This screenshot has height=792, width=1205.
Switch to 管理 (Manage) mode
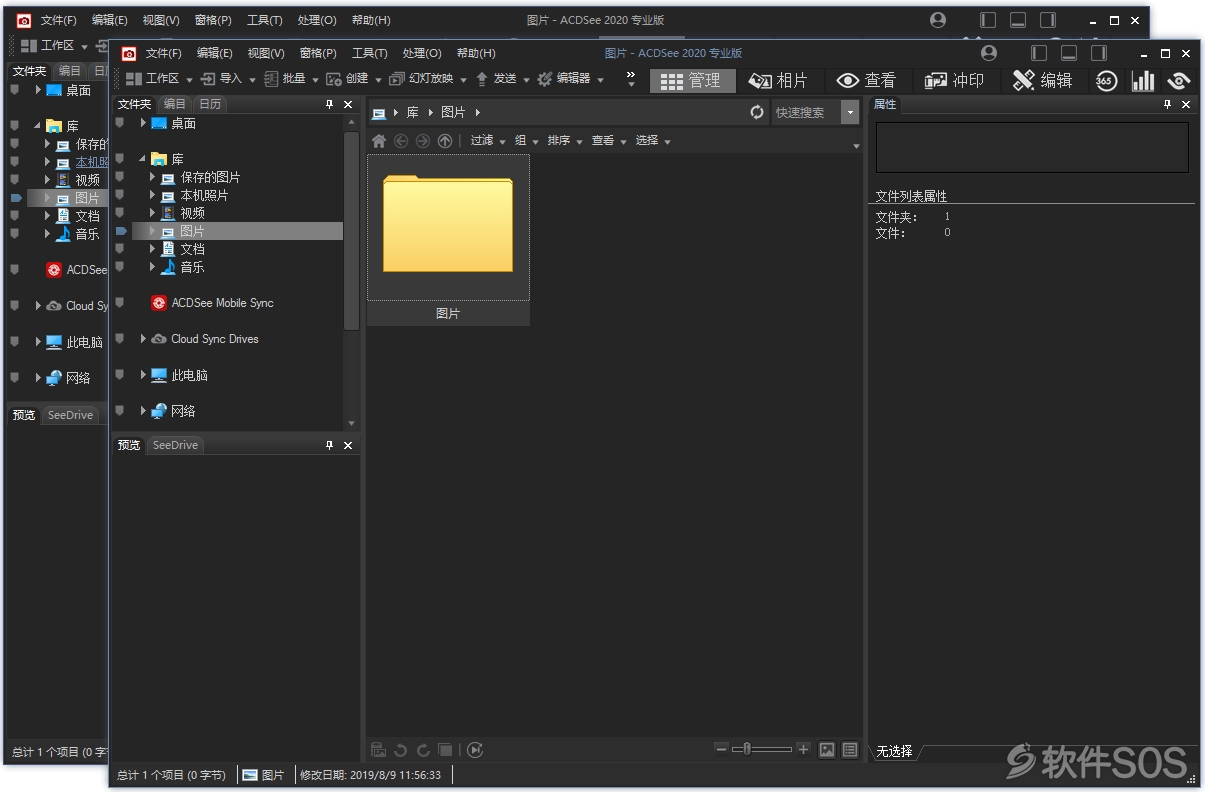coord(692,81)
